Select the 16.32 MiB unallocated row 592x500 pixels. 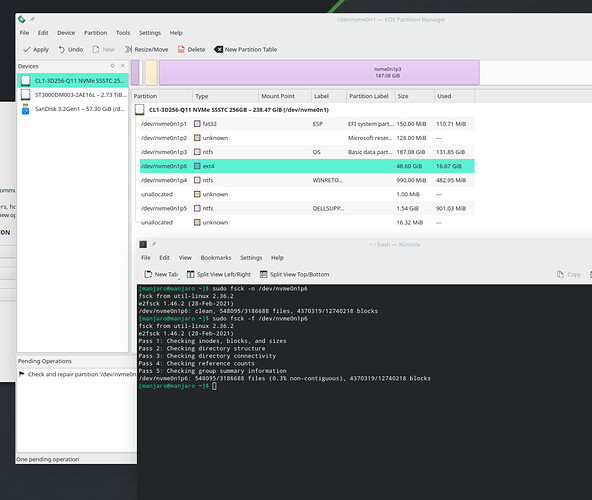[307, 222]
